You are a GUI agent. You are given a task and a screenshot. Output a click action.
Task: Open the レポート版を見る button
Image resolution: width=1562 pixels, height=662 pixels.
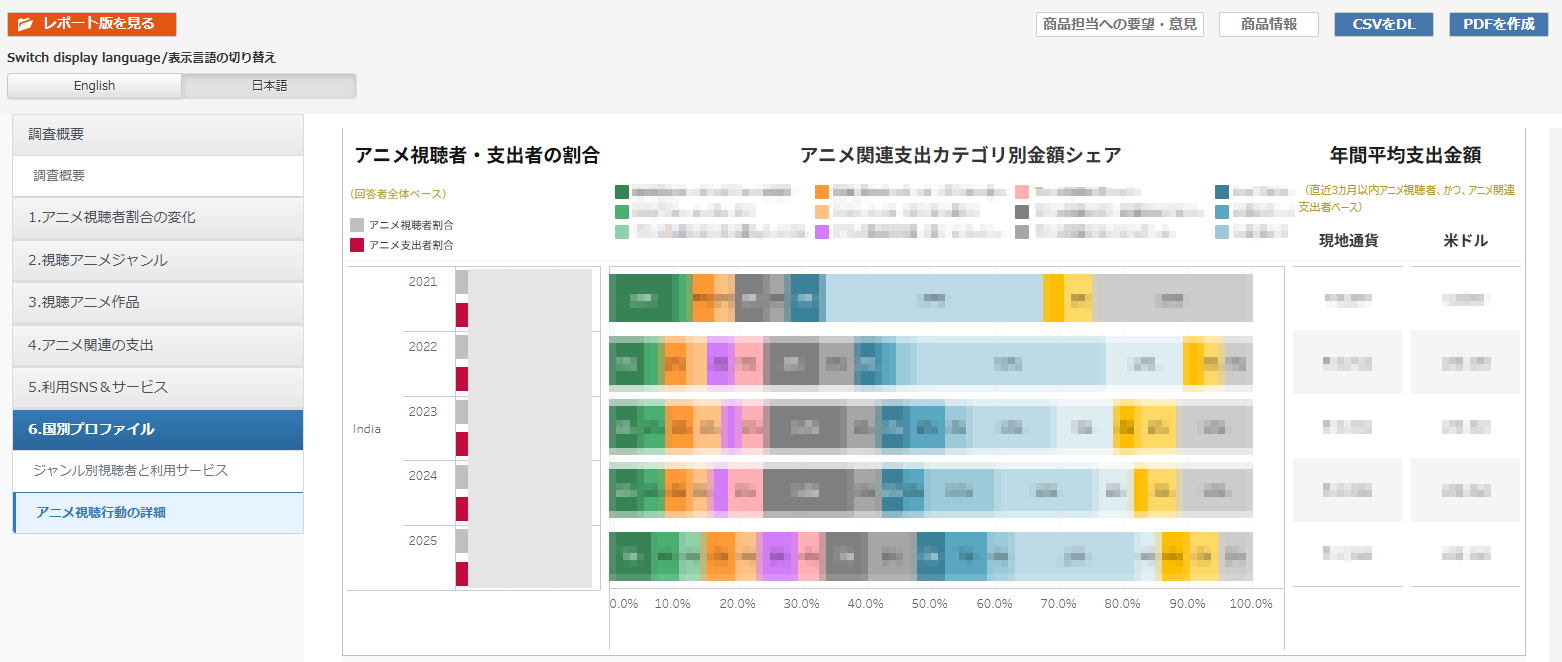click(x=92, y=24)
